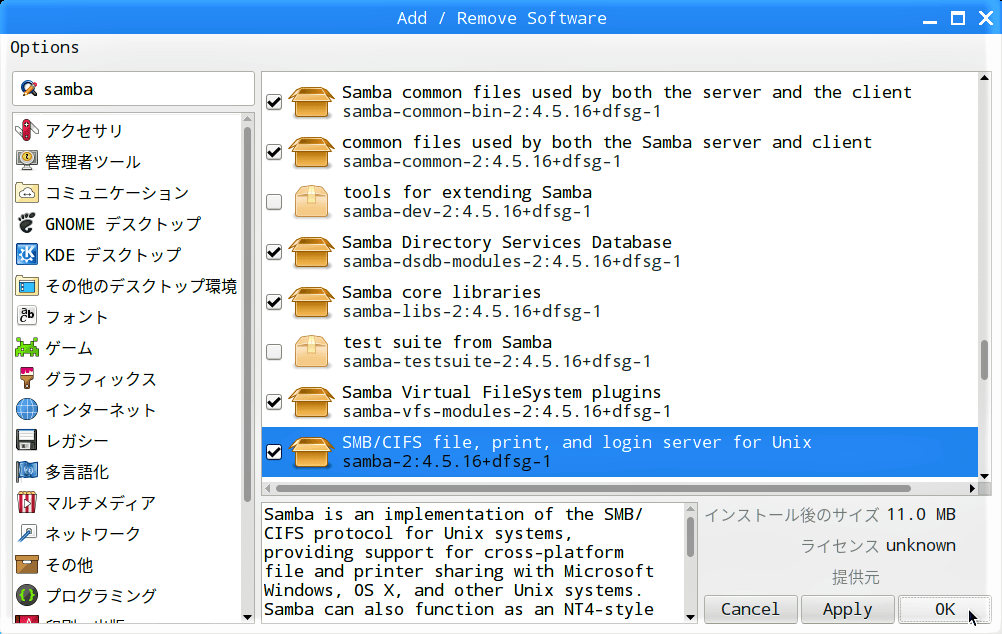Select 'SMB/CIFS file, print, and login server' text

click(532, 442)
